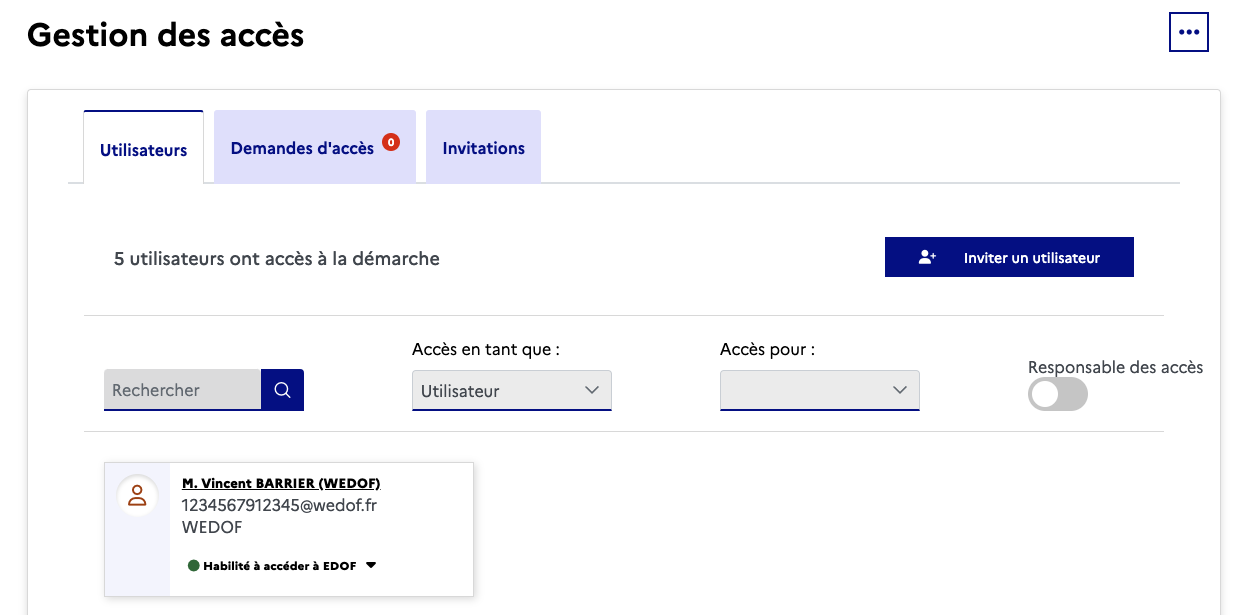This screenshot has height=615, width=1248.
Task: Click the "Responsable des accès" toggle label
Action: coord(1115,367)
